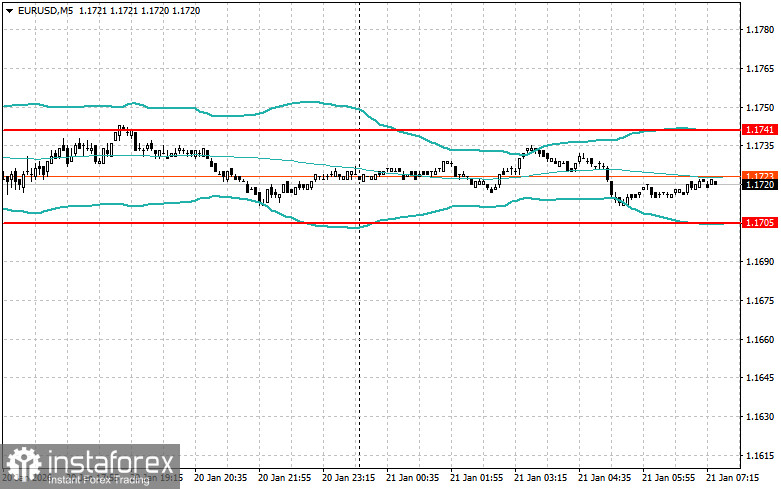Click the 1.1675 price scale value

click(760, 301)
